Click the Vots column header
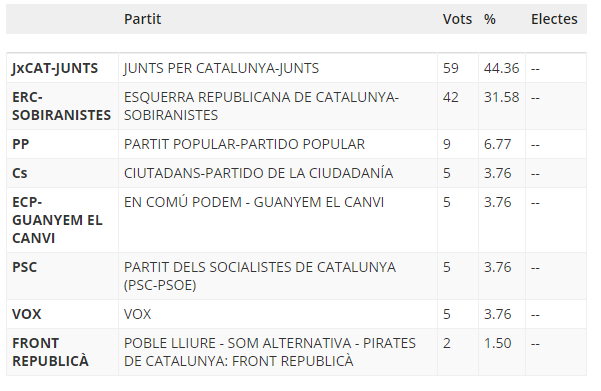The image size is (601, 391). pyautogui.click(x=457, y=19)
